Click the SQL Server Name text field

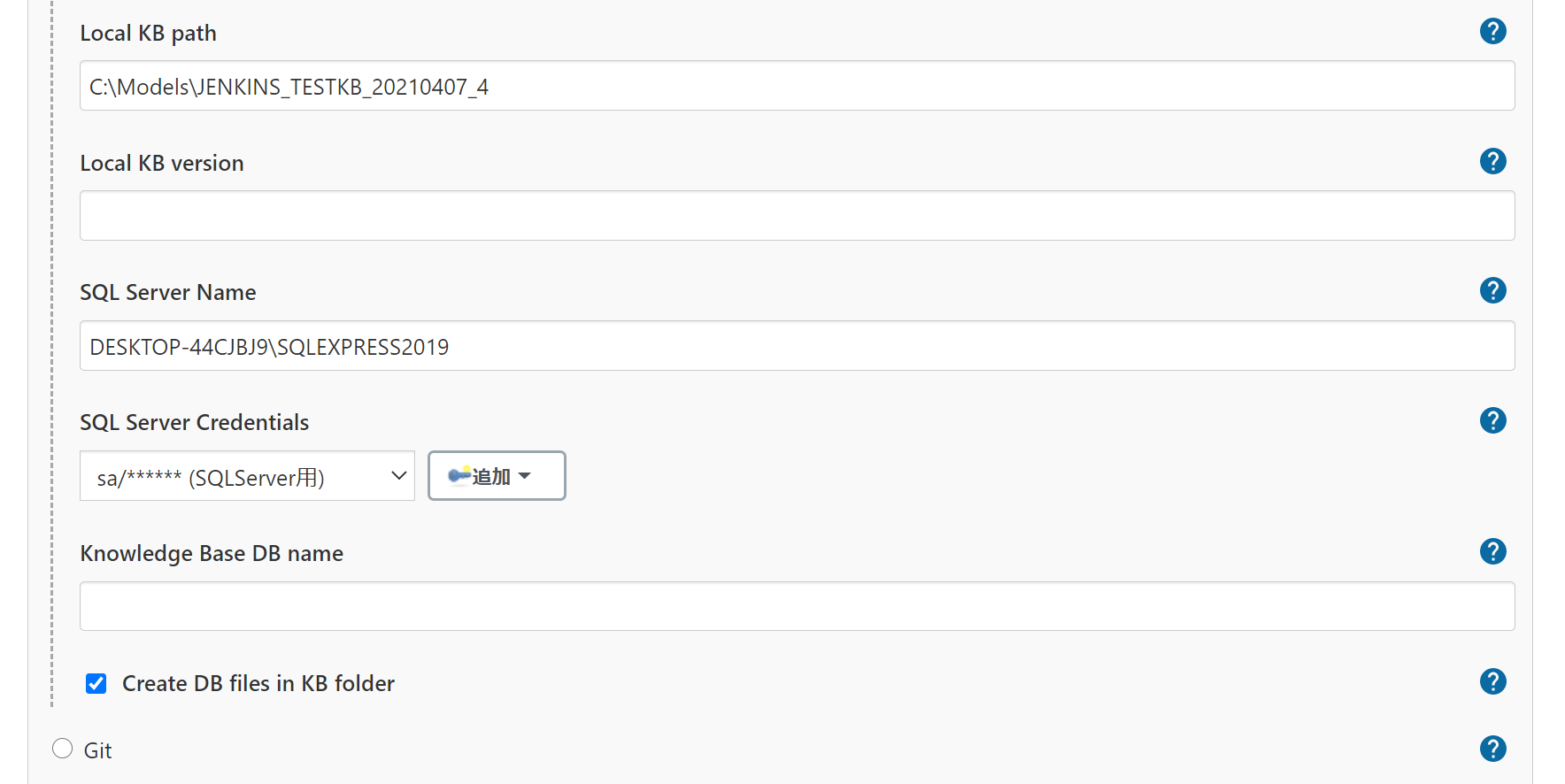click(x=797, y=346)
